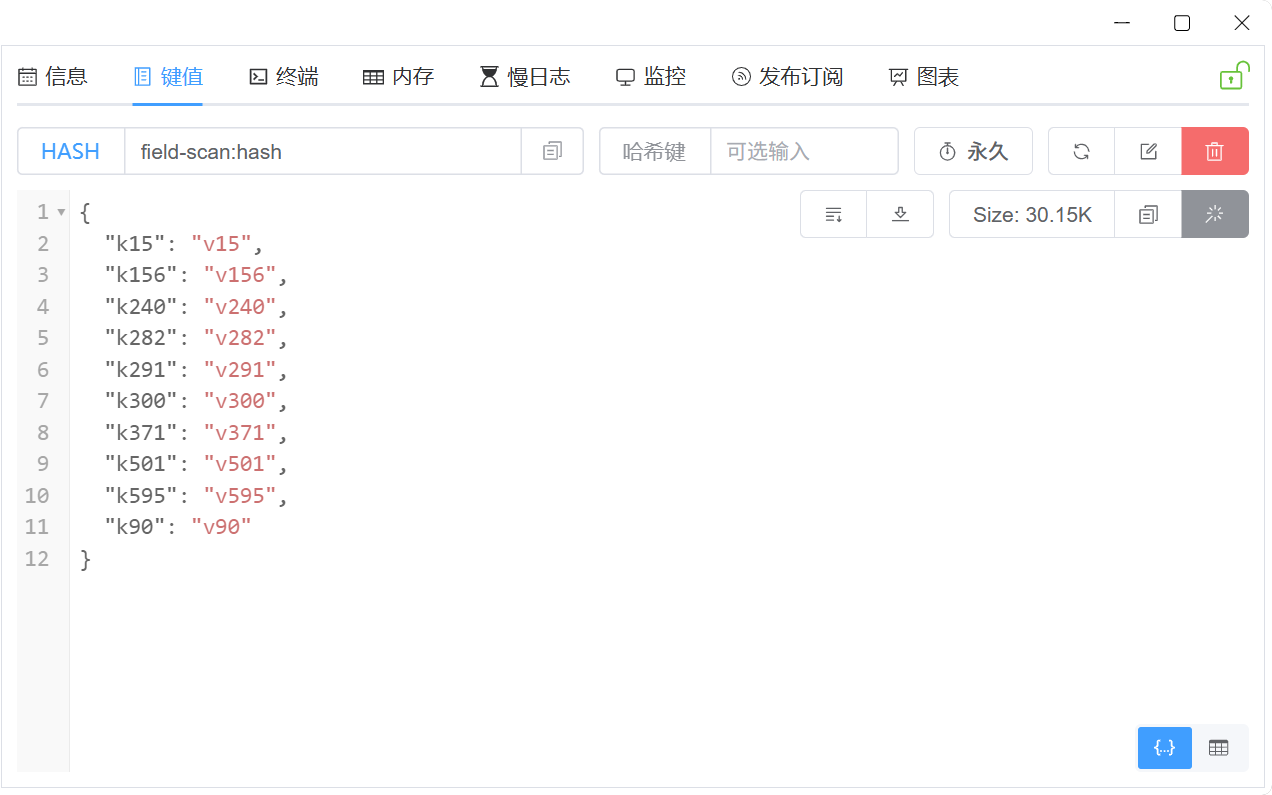
Task: Switch to table view mode
Action: (1218, 748)
